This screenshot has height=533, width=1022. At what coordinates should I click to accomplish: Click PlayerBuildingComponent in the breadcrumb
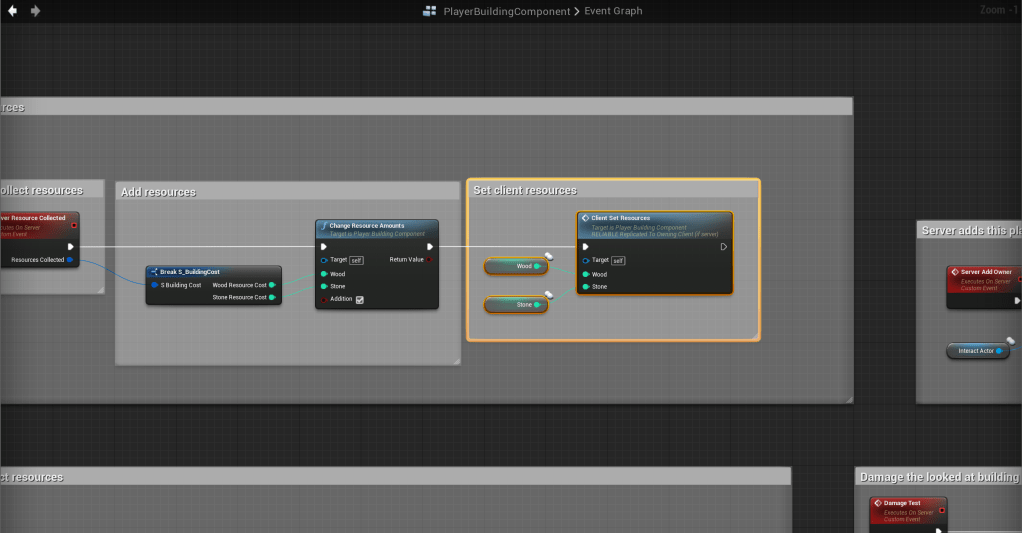click(x=506, y=11)
